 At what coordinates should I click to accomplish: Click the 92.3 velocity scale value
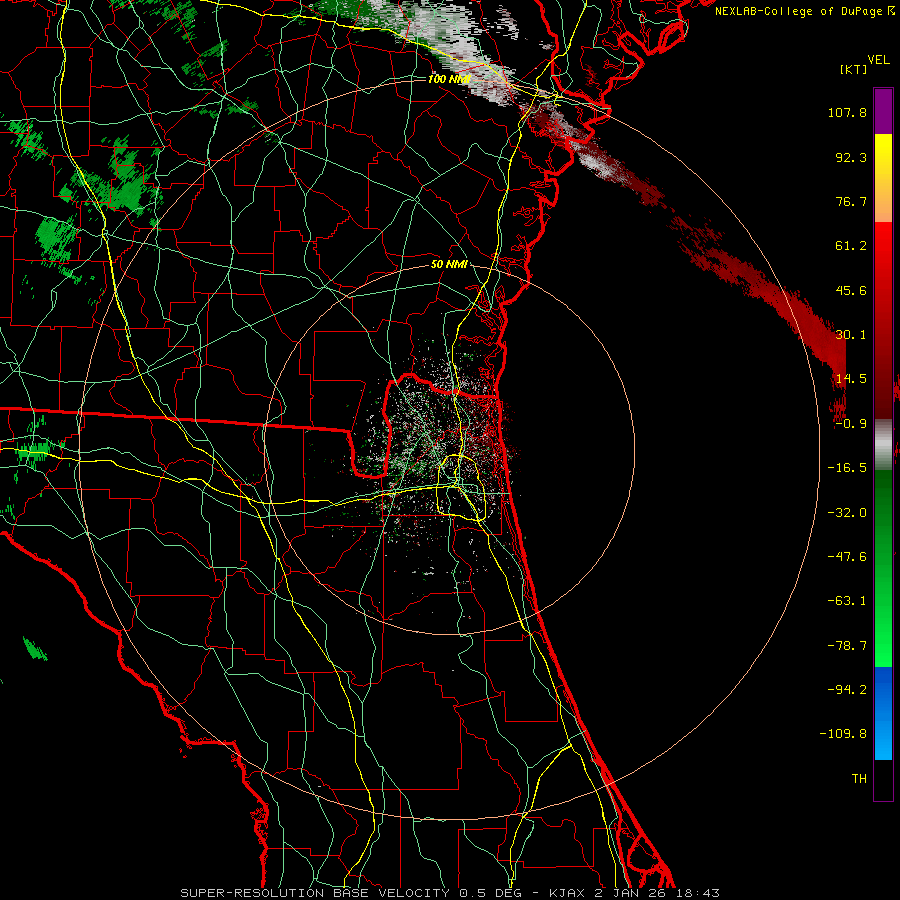(x=851, y=157)
